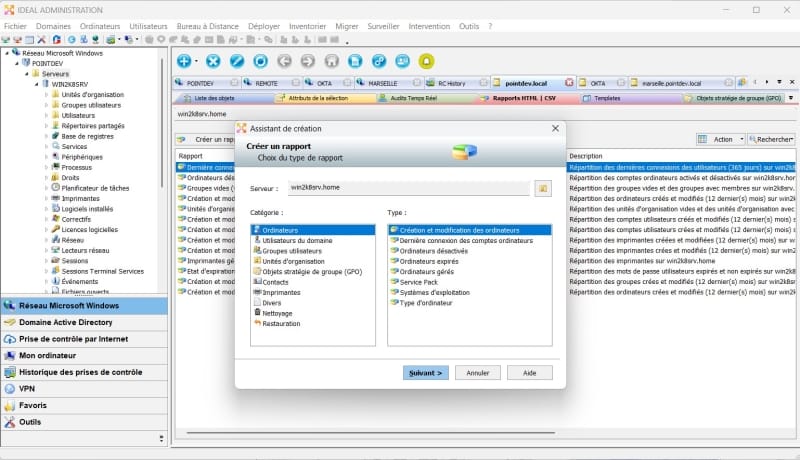Click the server browse icon beside Serveur field
800x460 pixels.
543,188
